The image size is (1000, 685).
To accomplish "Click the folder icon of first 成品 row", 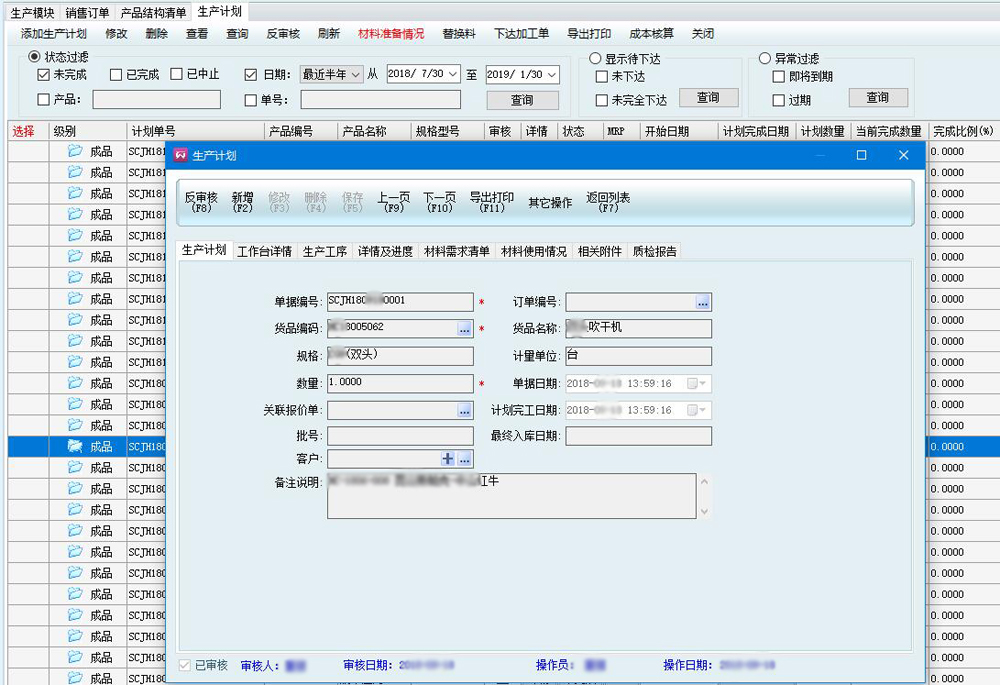I will pyautogui.click(x=75, y=151).
